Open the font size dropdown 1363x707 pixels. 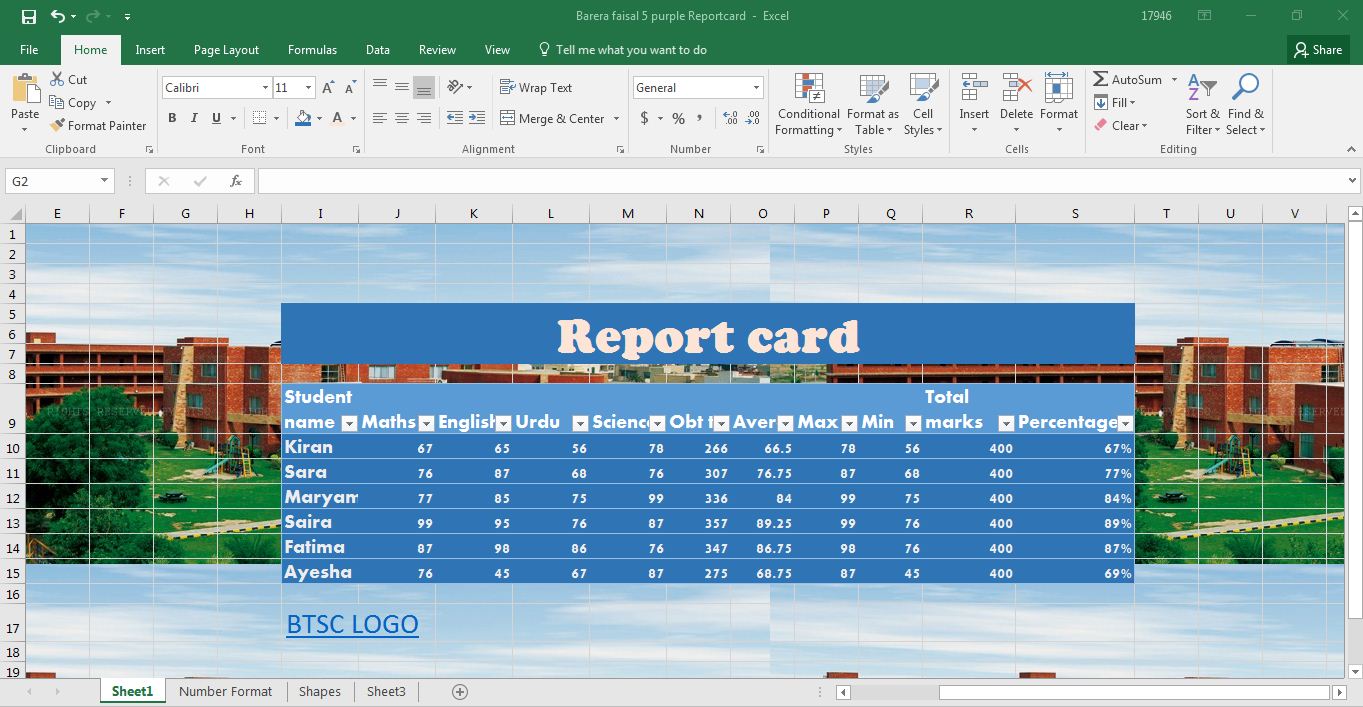307,87
